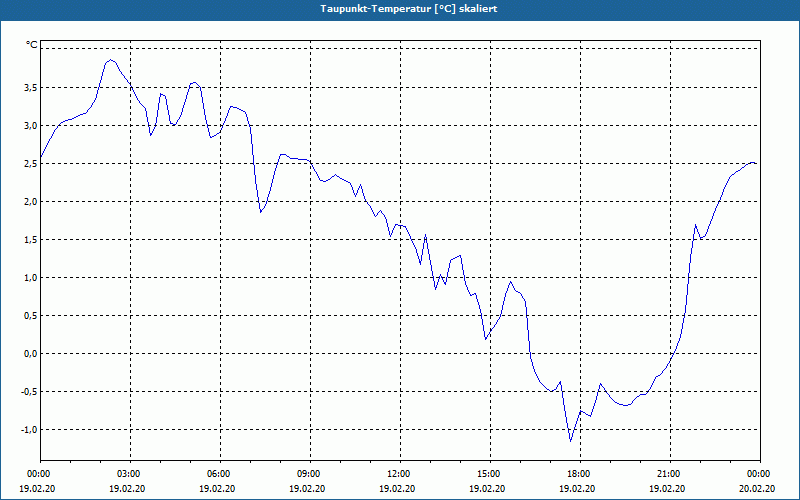Click the blue curve's lowest dip near -1,2
Image resolution: width=800 pixels, height=500 pixels.
(x=570, y=441)
